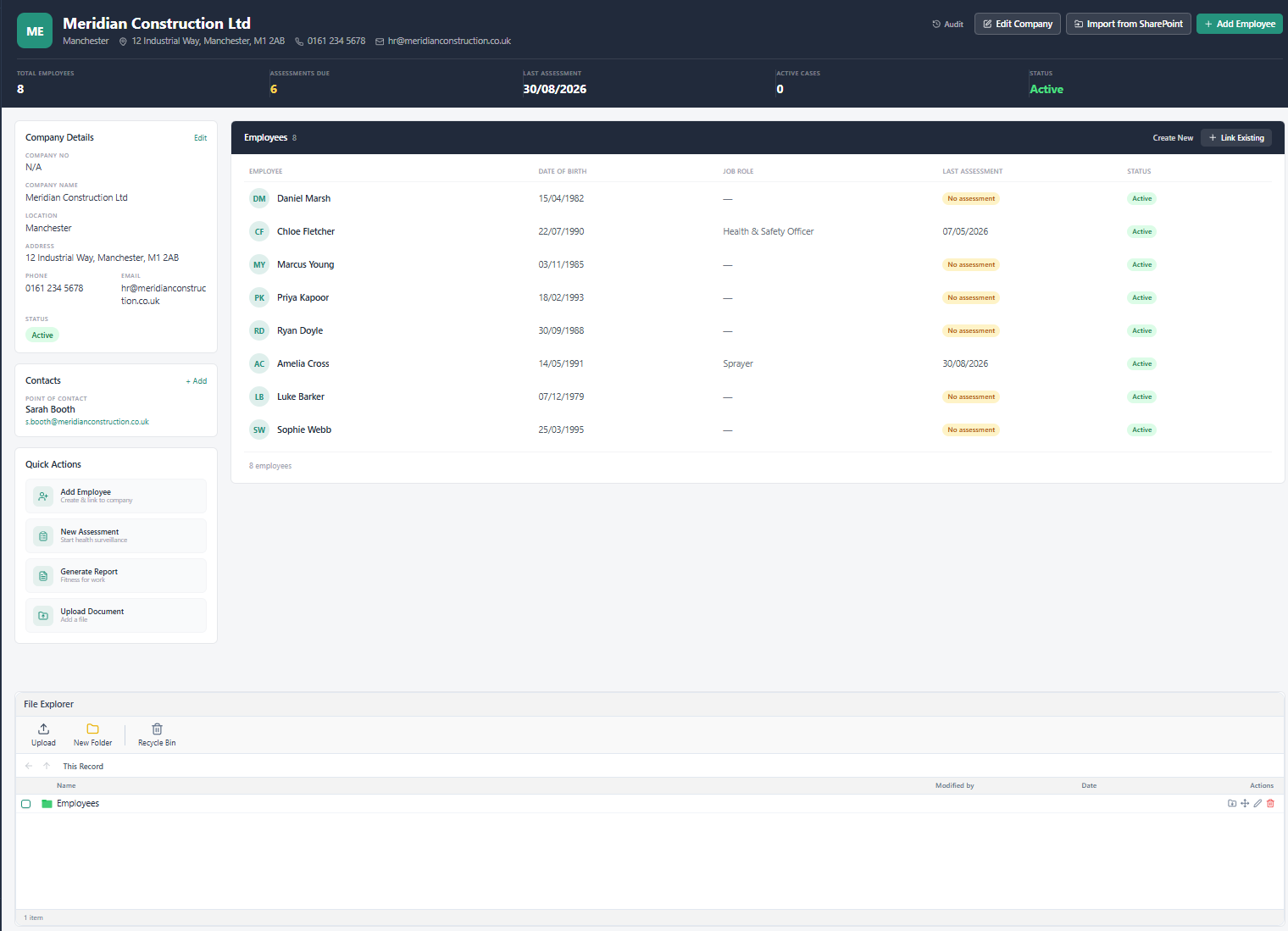Open the Recycle Bin in File Explorer

point(157,734)
